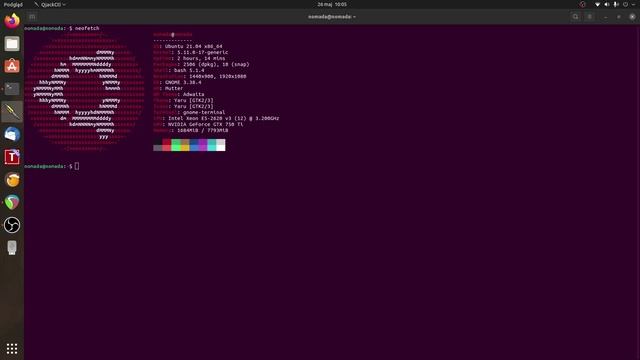The width and height of the screenshot is (640, 360).
Task: Click the volume icon in top bar
Action: [607, 4]
